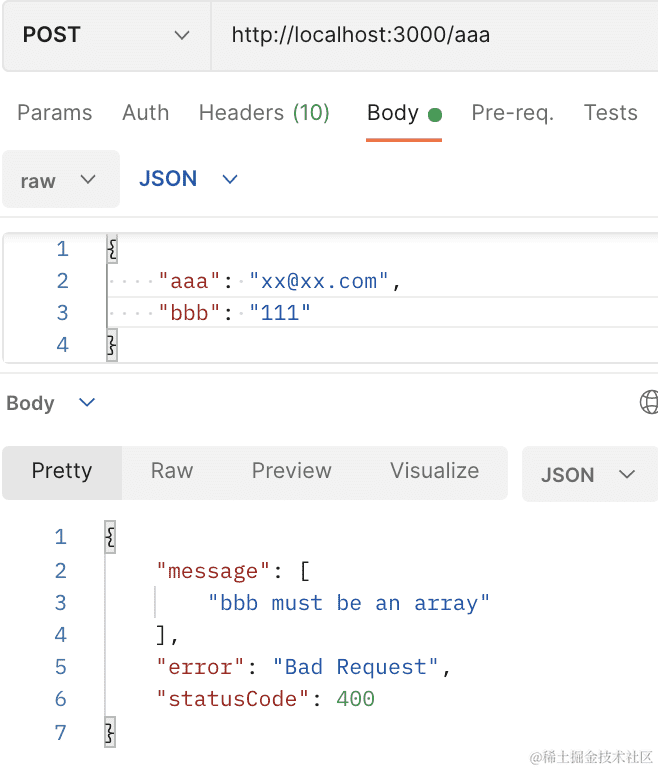658x770 pixels.
Task: Expand the raw body type dropdown
Action: coord(59,180)
